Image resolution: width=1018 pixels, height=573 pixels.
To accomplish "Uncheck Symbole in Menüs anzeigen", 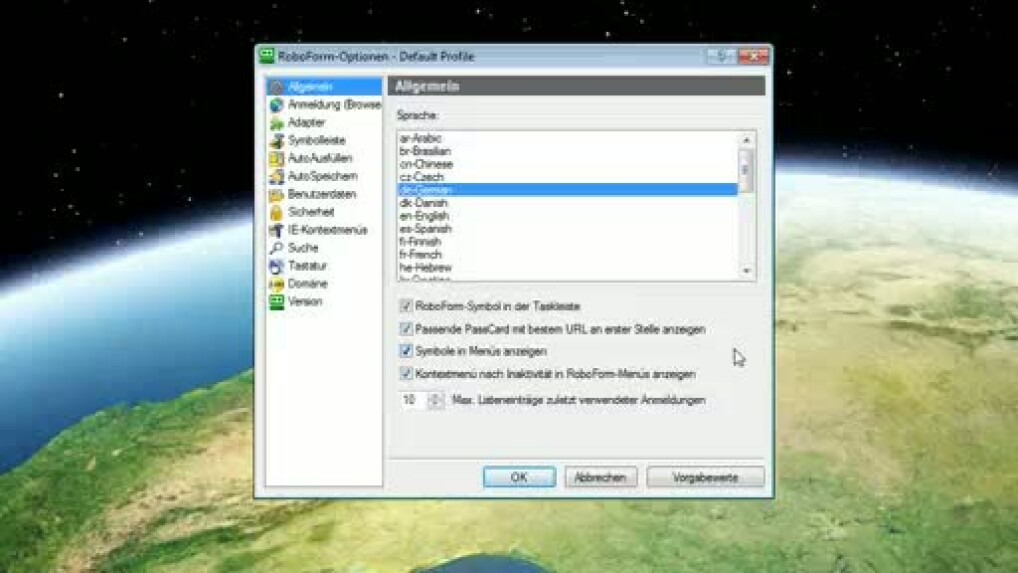I will (x=406, y=351).
